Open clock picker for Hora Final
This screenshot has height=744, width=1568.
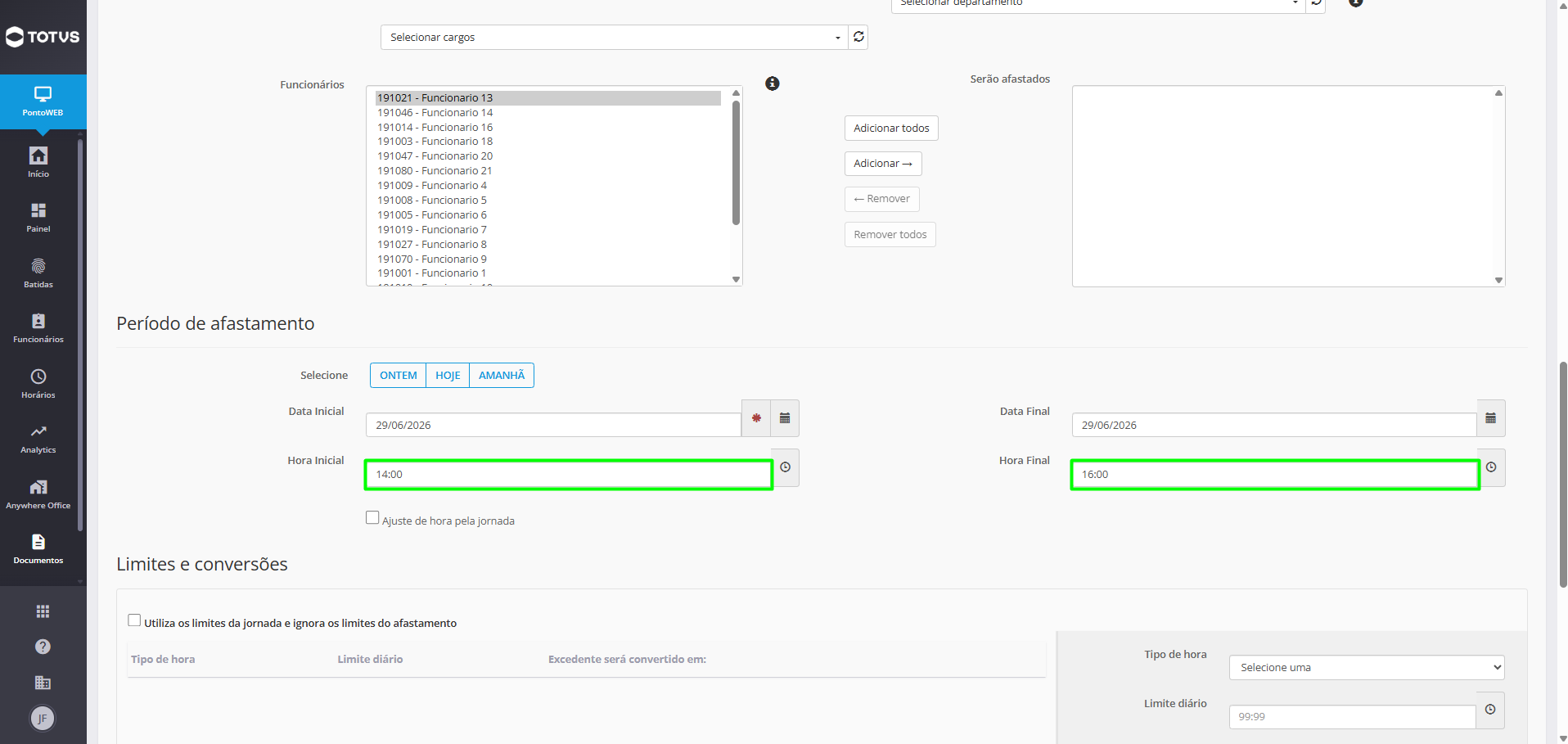pyautogui.click(x=1491, y=467)
